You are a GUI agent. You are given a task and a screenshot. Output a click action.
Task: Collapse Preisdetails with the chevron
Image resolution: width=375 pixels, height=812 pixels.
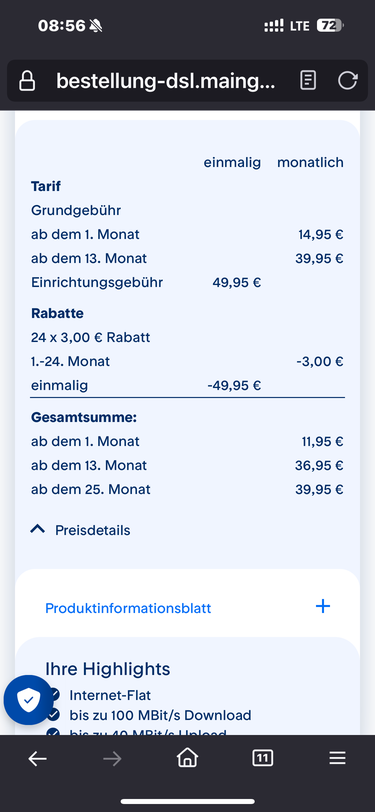[38, 529]
